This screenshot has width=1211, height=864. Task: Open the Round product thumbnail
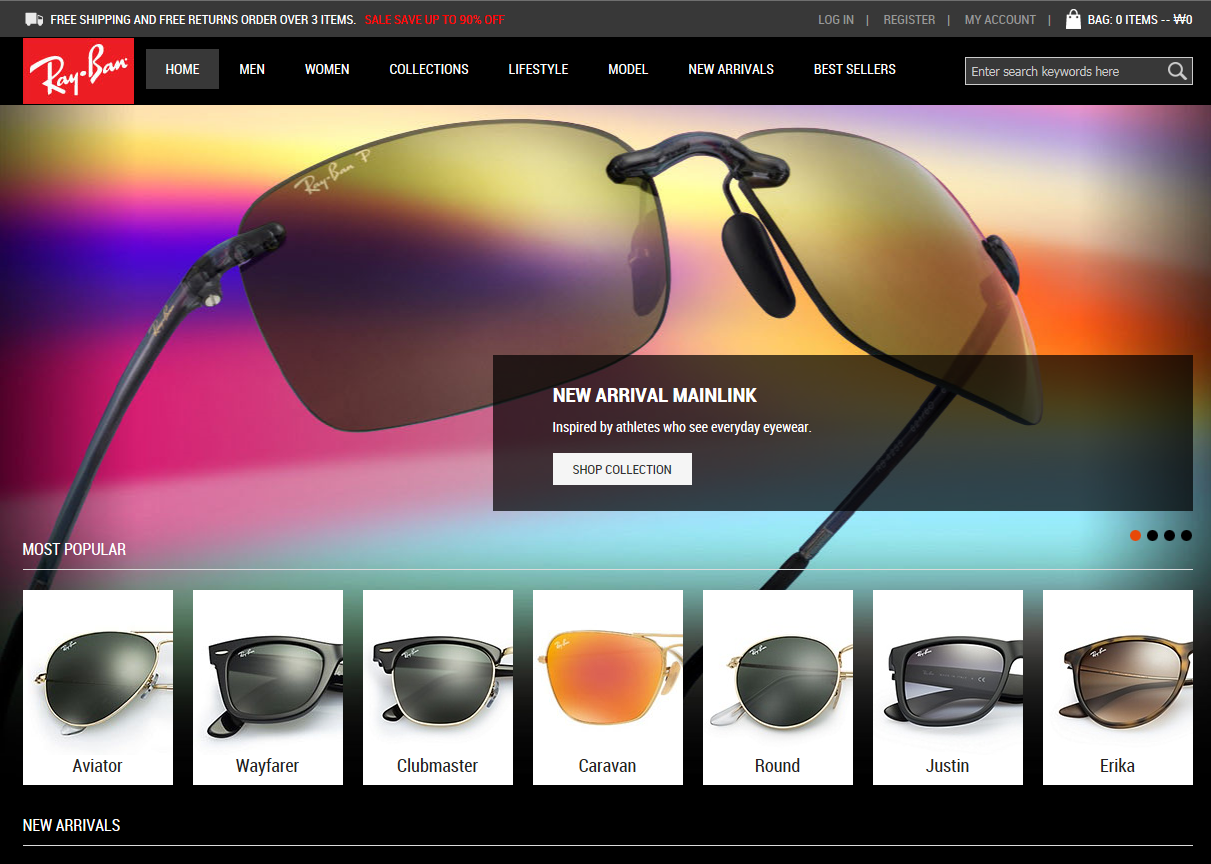[778, 687]
